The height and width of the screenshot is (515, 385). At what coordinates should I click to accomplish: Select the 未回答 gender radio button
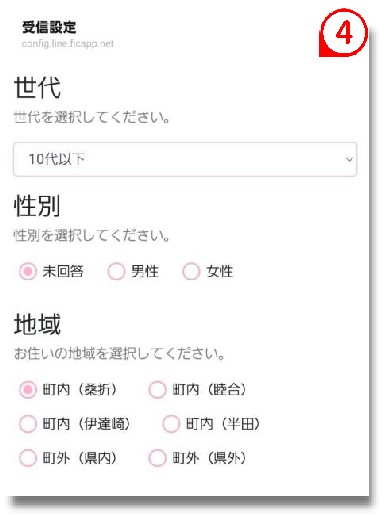28,271
